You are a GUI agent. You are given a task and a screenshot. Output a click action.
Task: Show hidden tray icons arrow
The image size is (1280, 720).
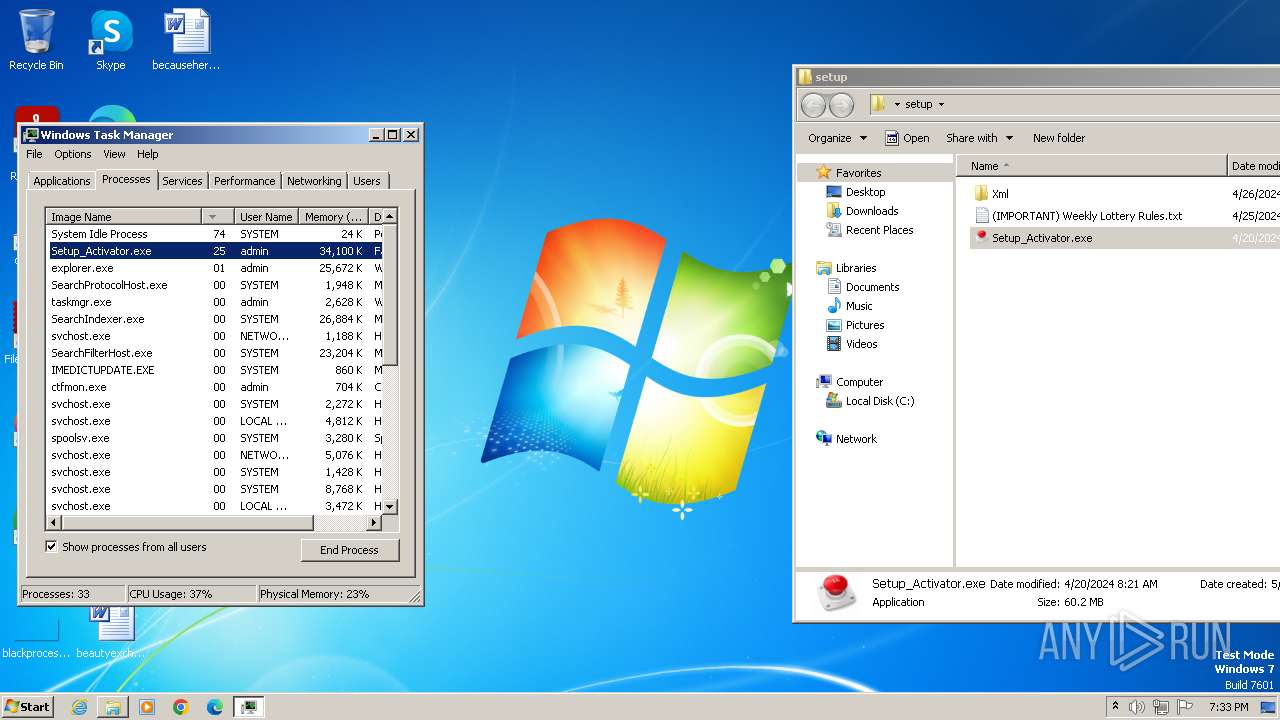[1115, 707]
